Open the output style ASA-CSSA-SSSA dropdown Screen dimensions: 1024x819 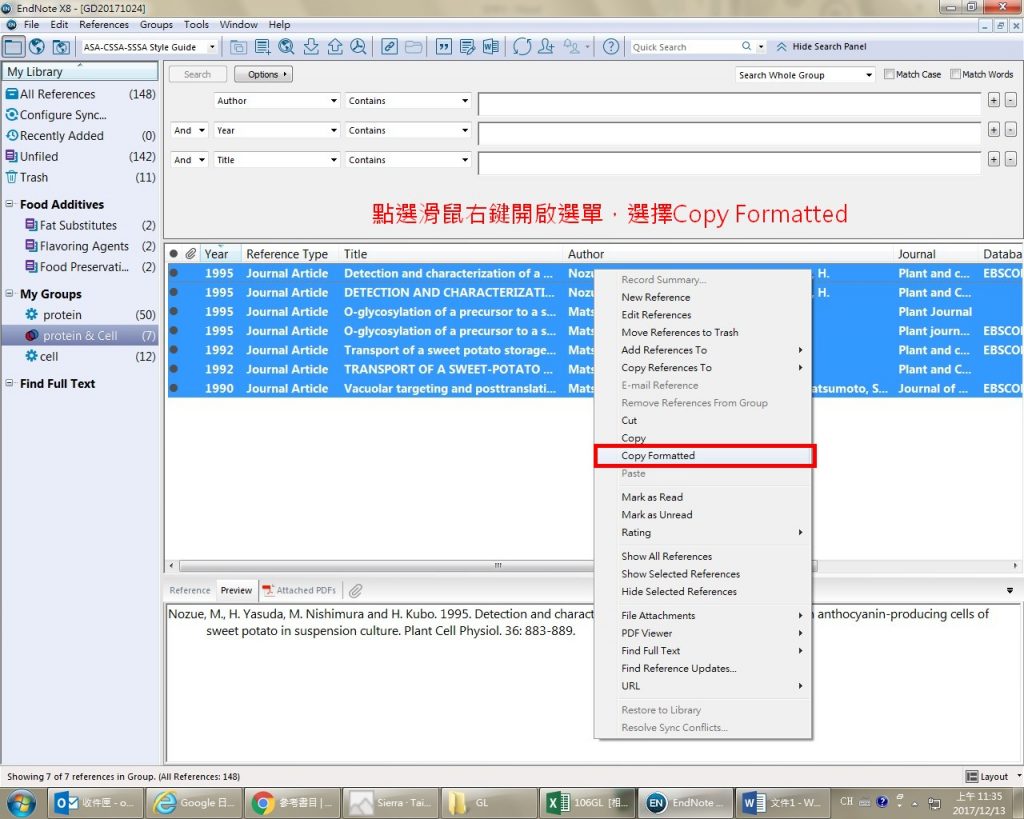(212, 47)
